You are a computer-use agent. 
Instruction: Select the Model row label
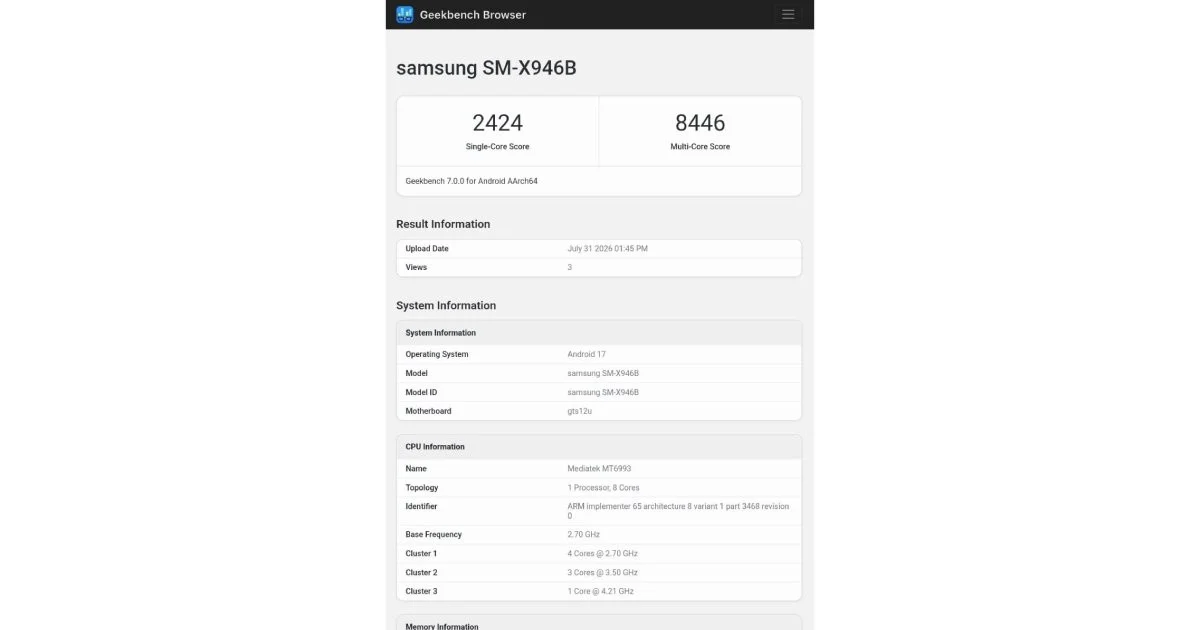click(x=416, y=373)
